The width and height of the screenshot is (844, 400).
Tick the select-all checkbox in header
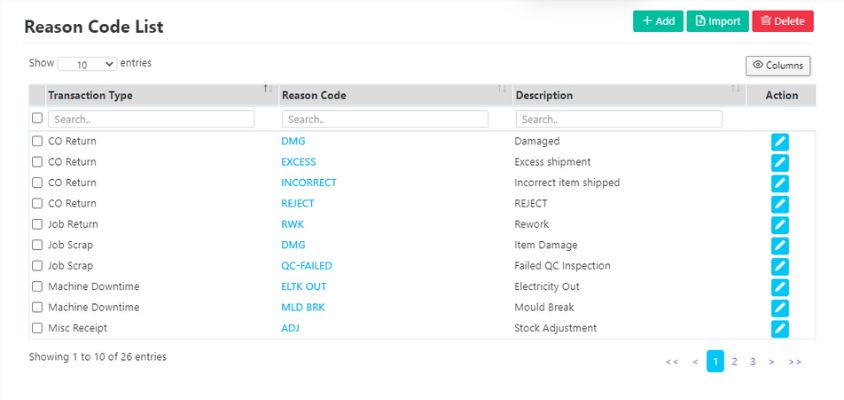click(x=37, y=117)
